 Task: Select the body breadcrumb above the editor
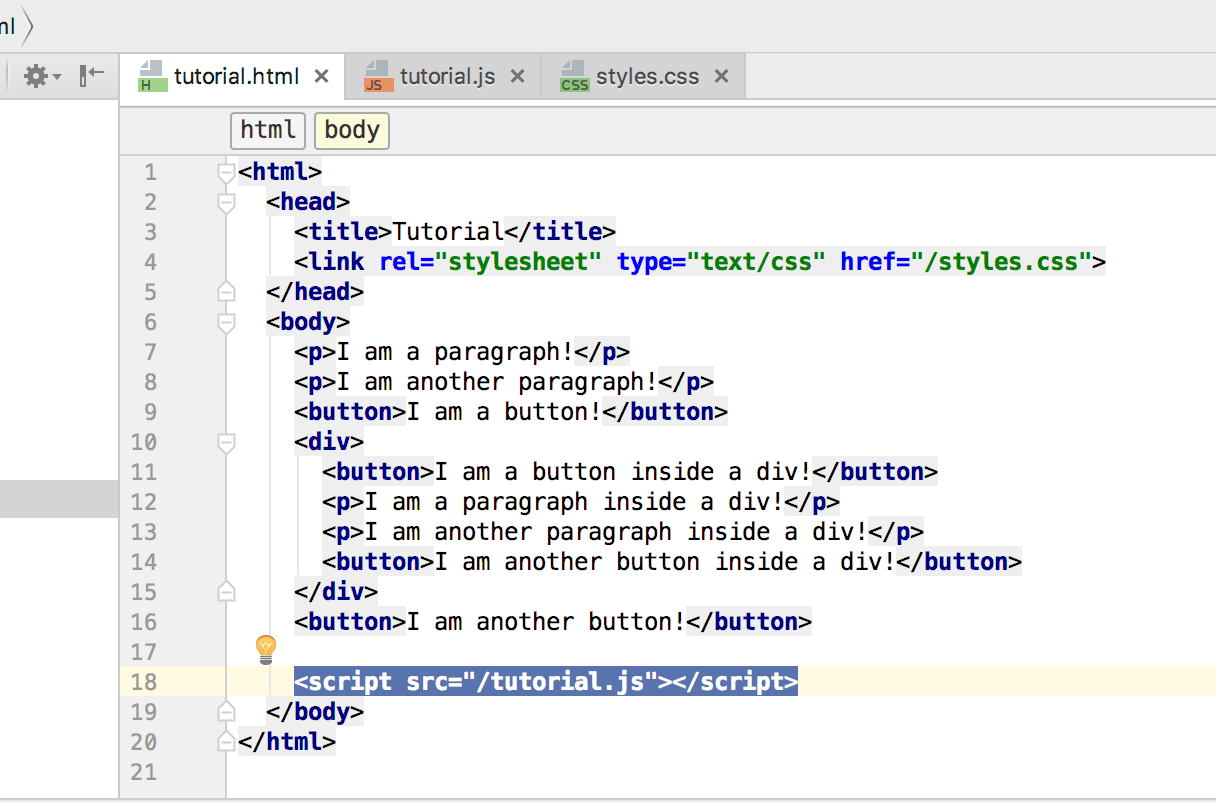(351, 130)
